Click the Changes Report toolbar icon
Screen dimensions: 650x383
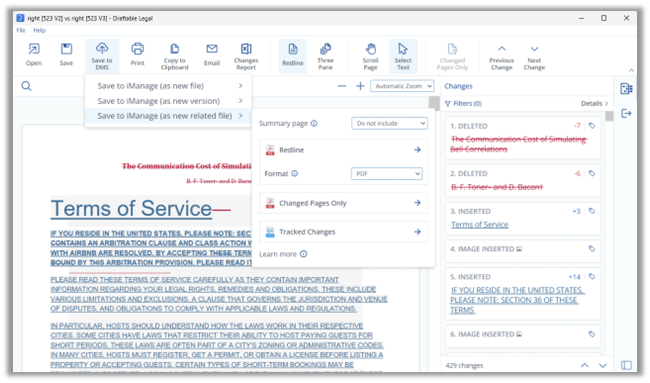[246, 56]
